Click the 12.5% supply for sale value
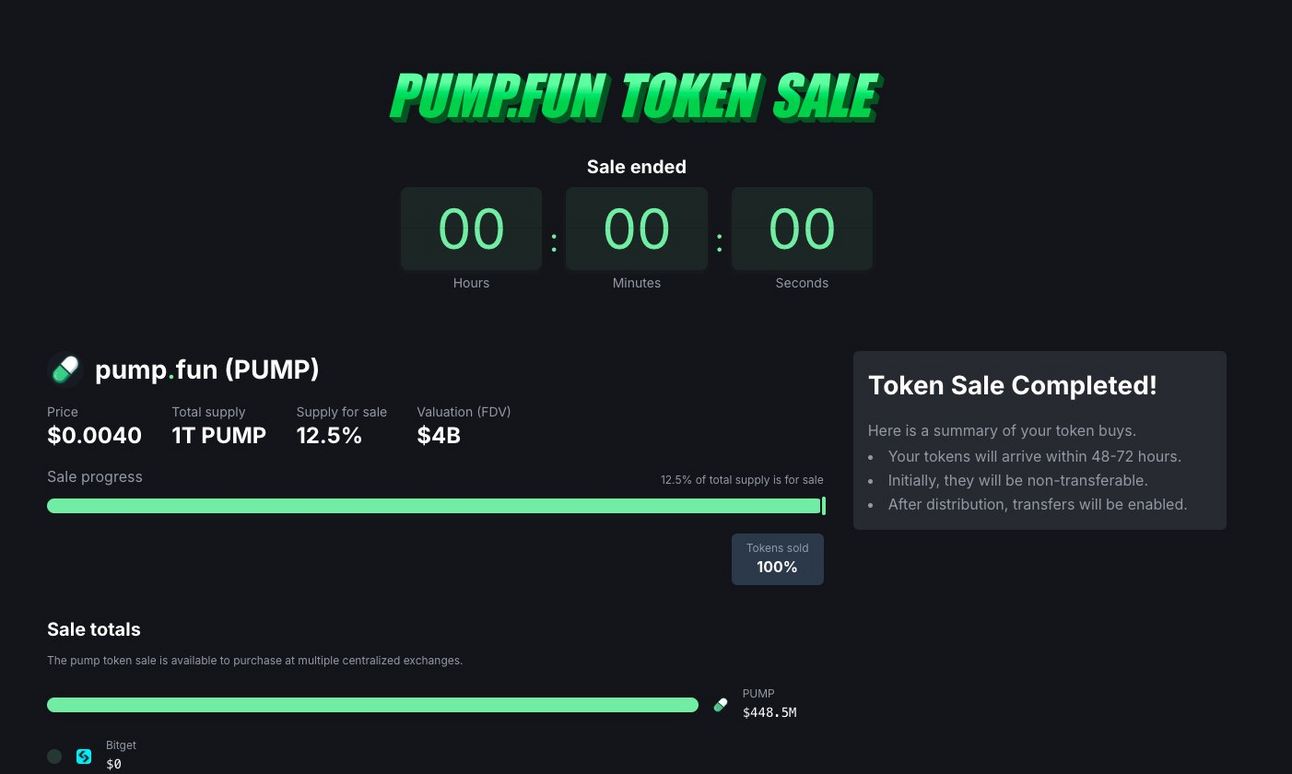This screenshot has height=774, width=1292. click(329, 436)
